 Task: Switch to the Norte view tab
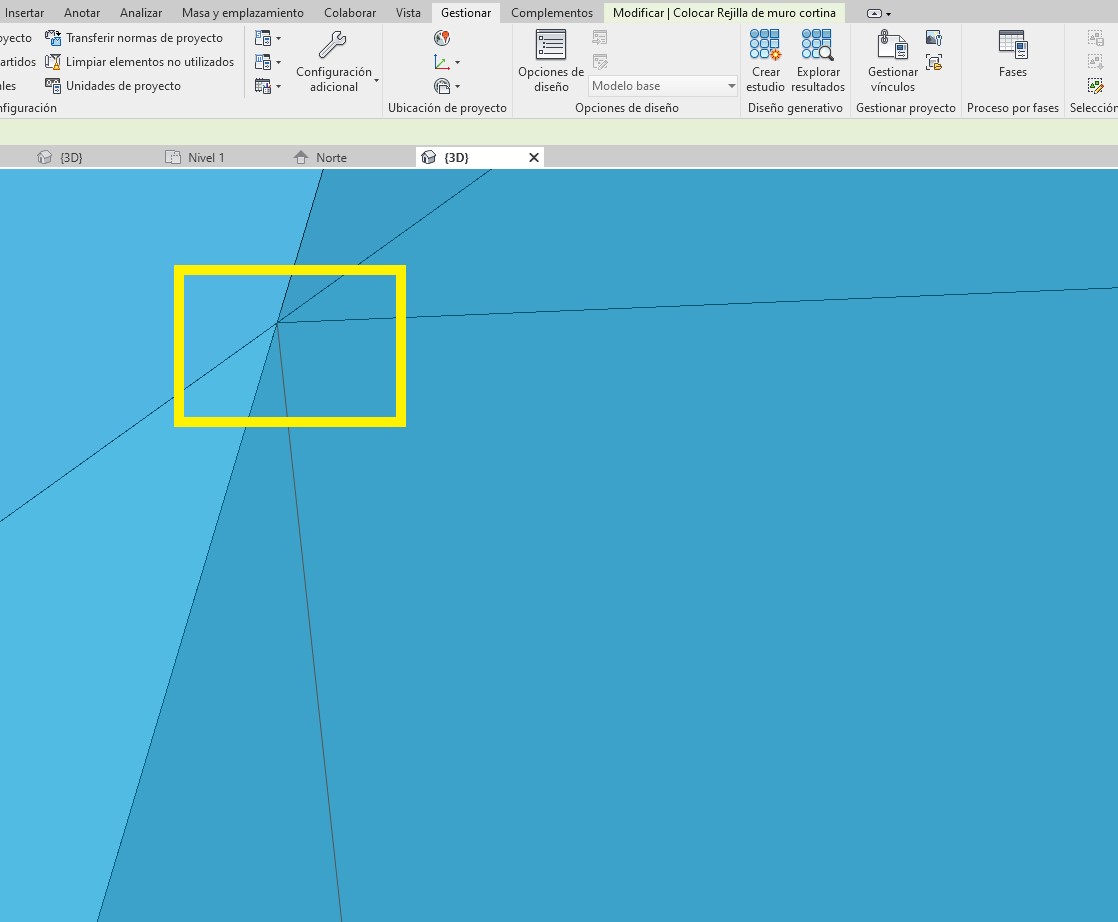[330, 158]
